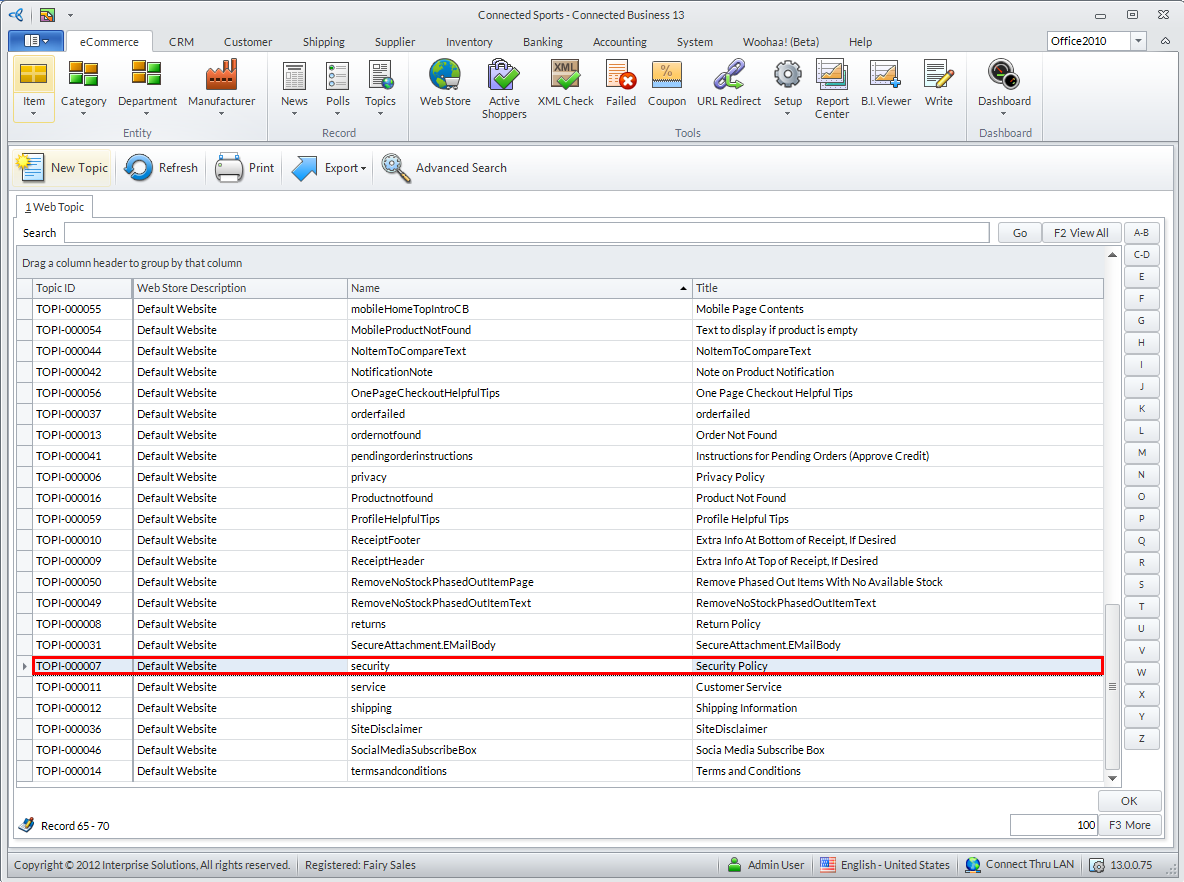Screen dimensions: 1184x882
Task: Switch to the Inventory ribbon tab
Action: click(469, 42)
